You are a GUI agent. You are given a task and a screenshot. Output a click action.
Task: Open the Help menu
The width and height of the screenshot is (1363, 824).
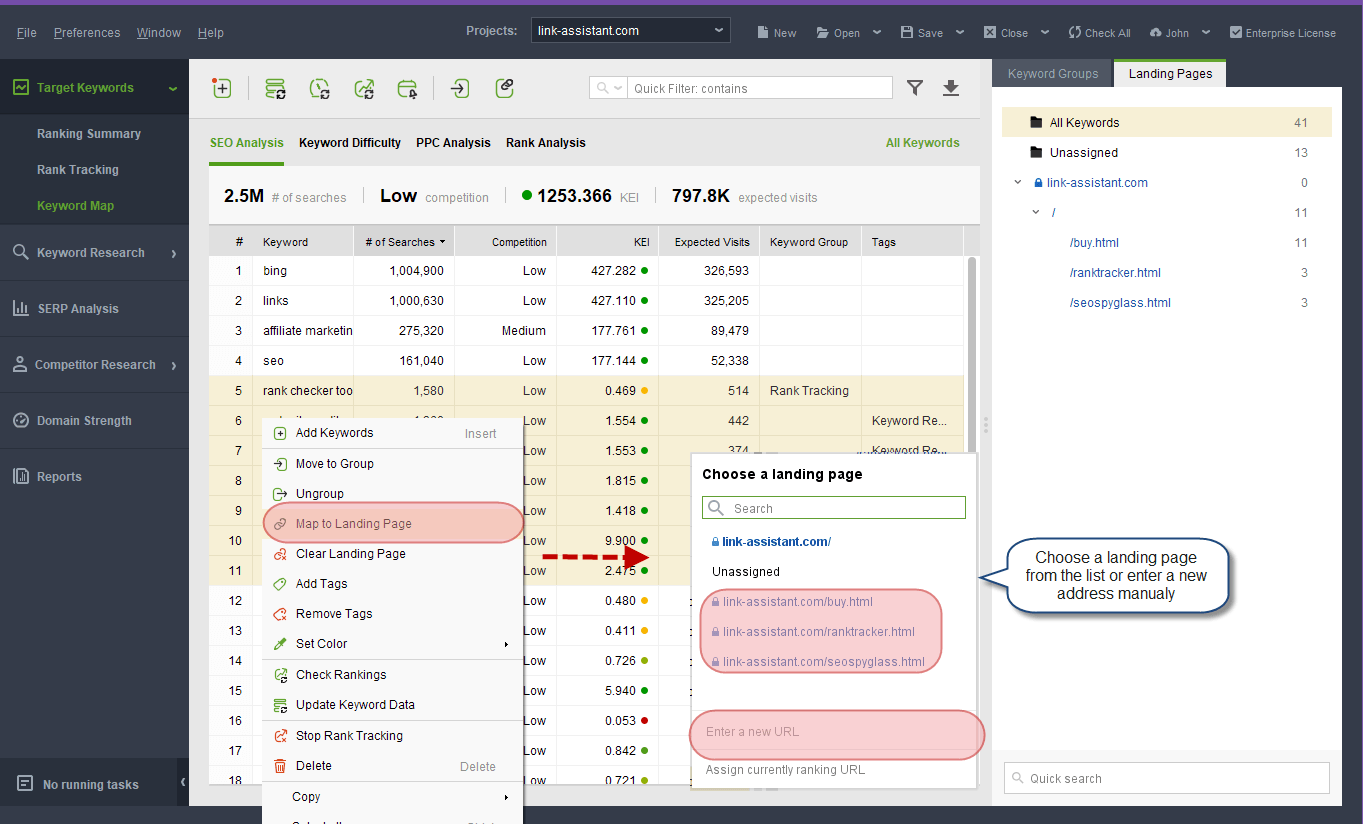(x=211, y=33)
